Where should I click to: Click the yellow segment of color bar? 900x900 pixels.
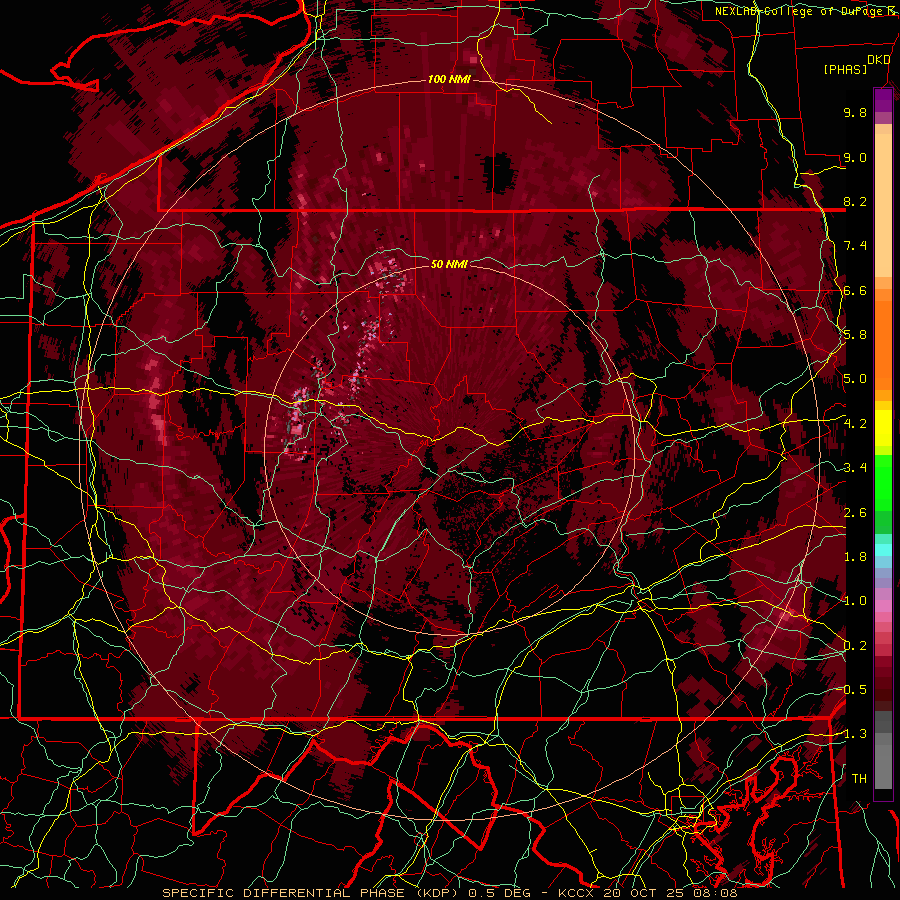click(883, 428)
